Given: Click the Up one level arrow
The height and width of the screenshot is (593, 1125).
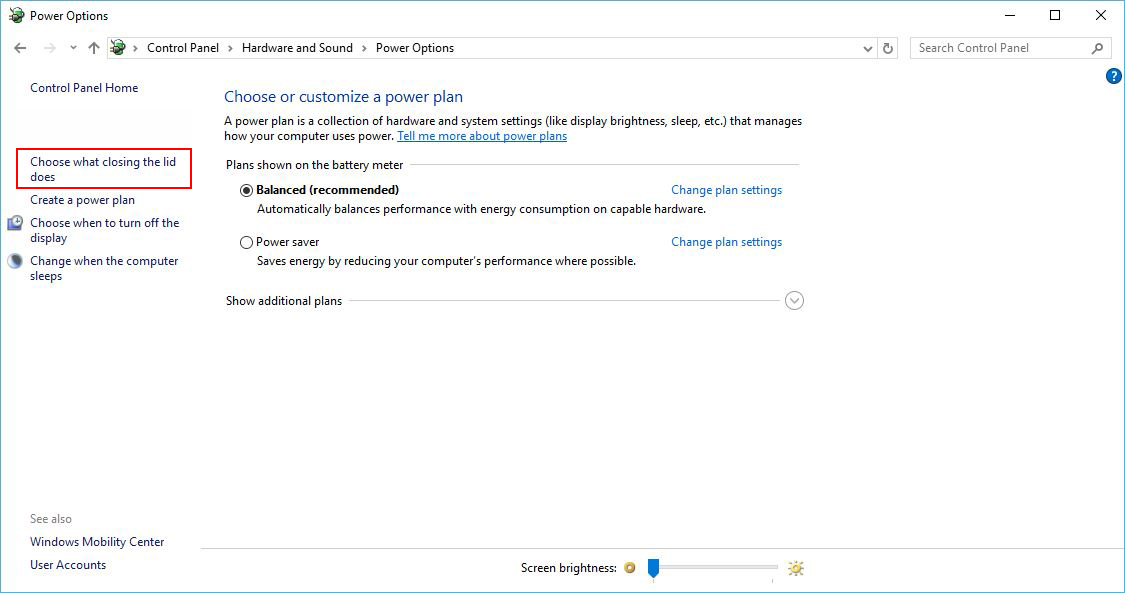Looking at the screenshot, I should 94,48.
